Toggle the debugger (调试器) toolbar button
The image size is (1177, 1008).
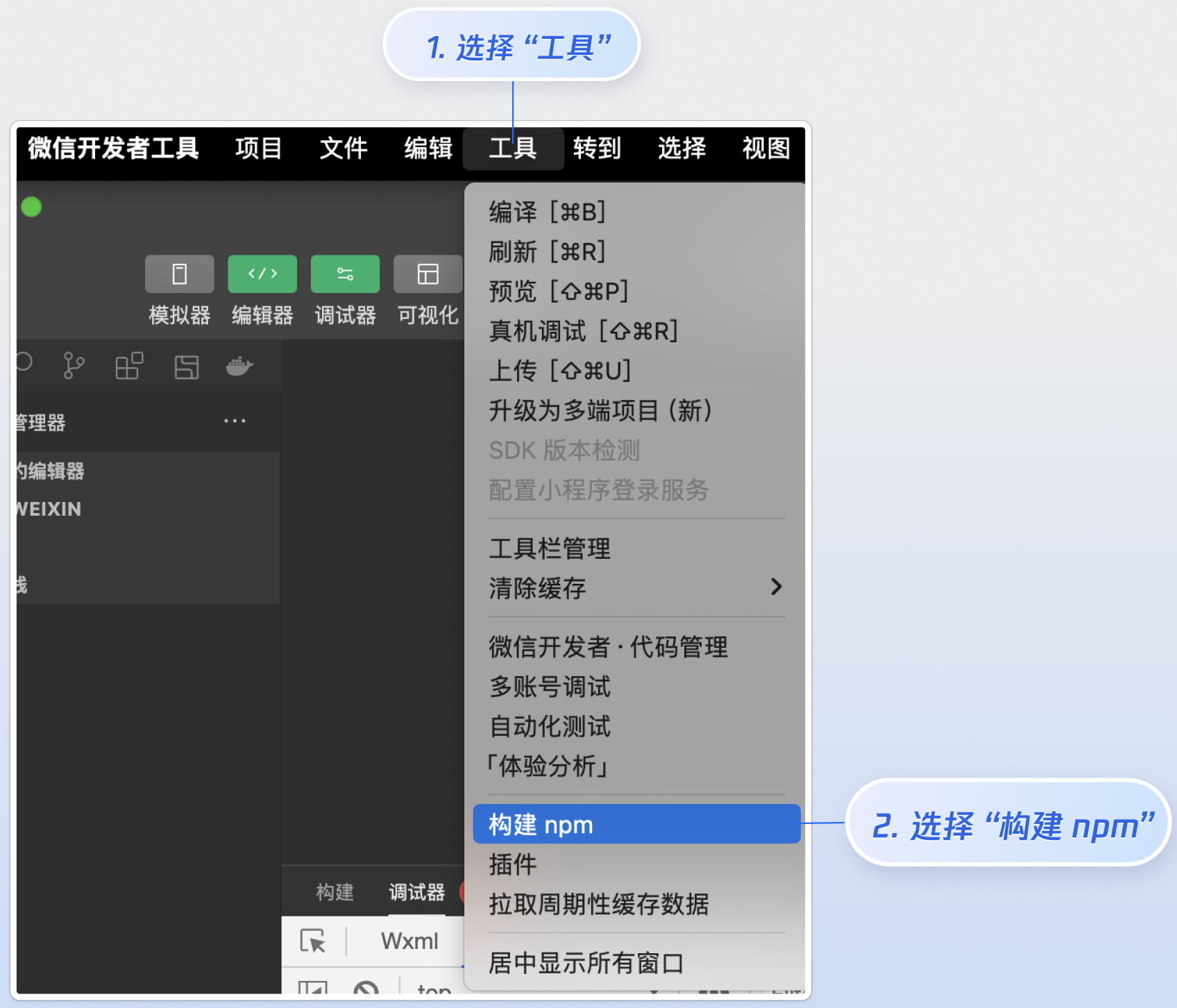[x=345, y=274]
